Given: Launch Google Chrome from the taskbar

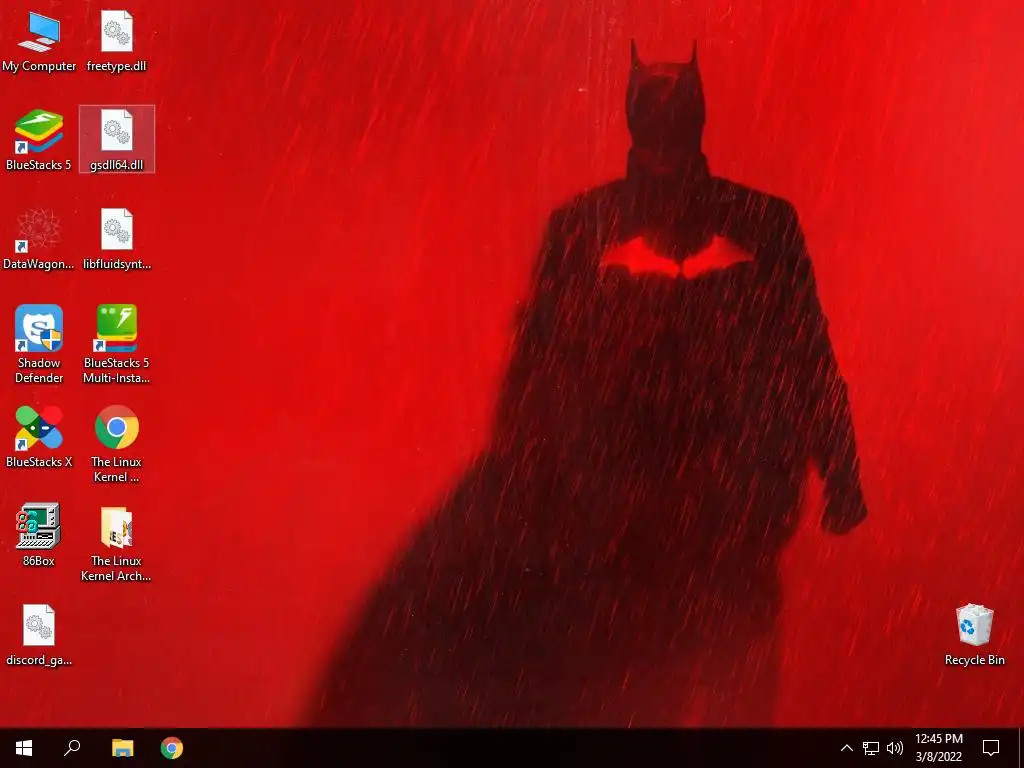Looking at the screenshot, I should (172, 748).
